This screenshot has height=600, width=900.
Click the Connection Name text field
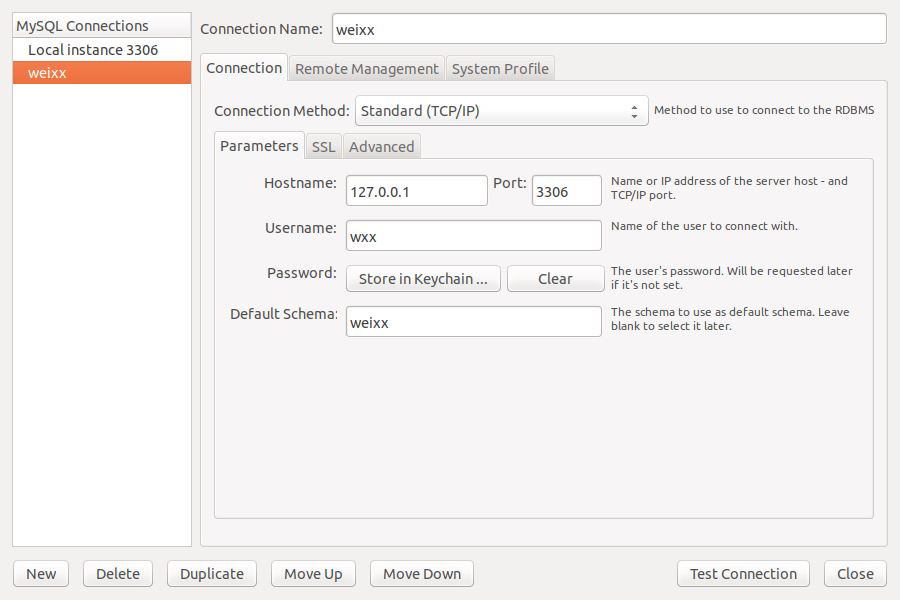(608, 29)
